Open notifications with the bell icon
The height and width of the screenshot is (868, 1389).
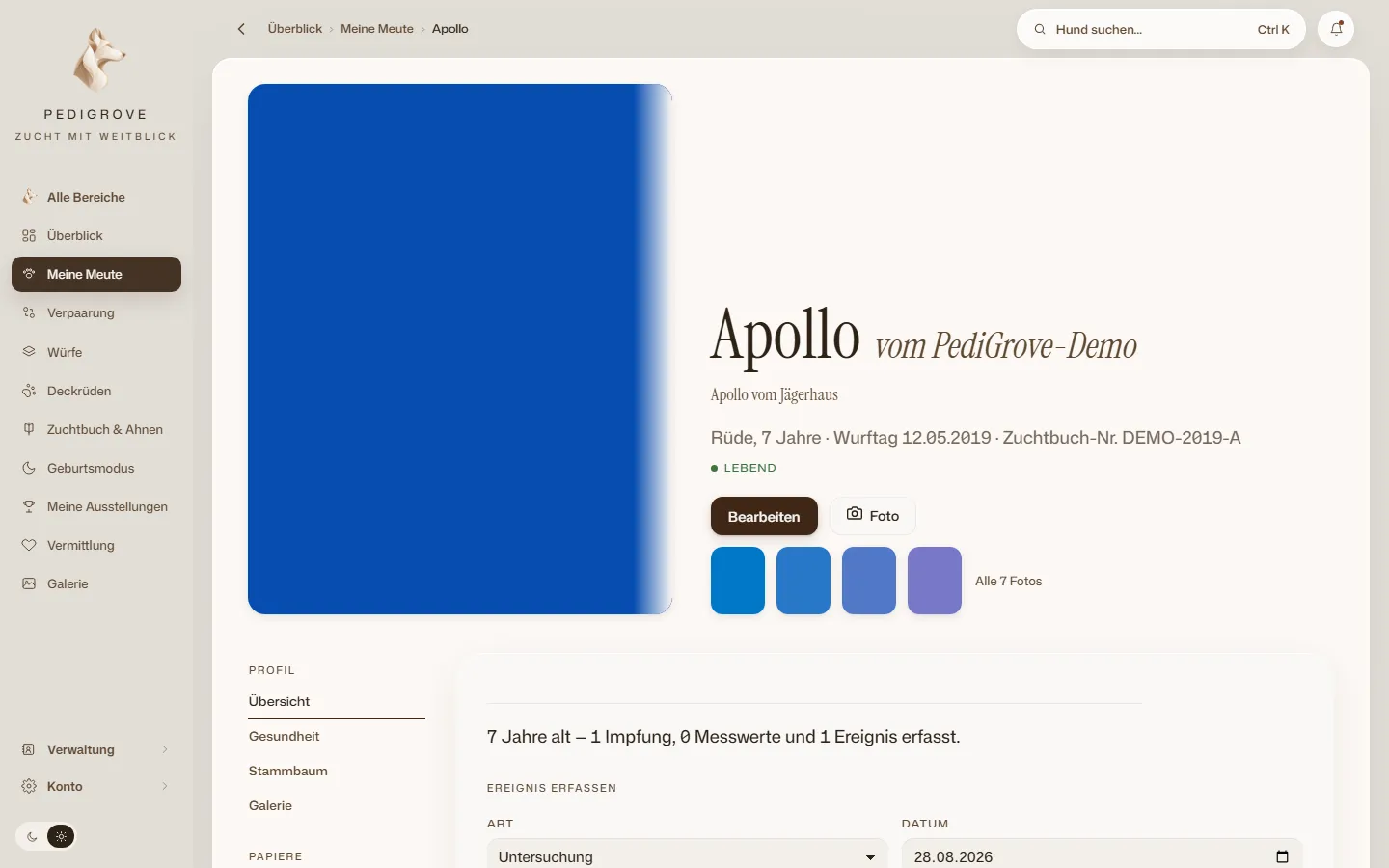click(x=1336, y=29)
